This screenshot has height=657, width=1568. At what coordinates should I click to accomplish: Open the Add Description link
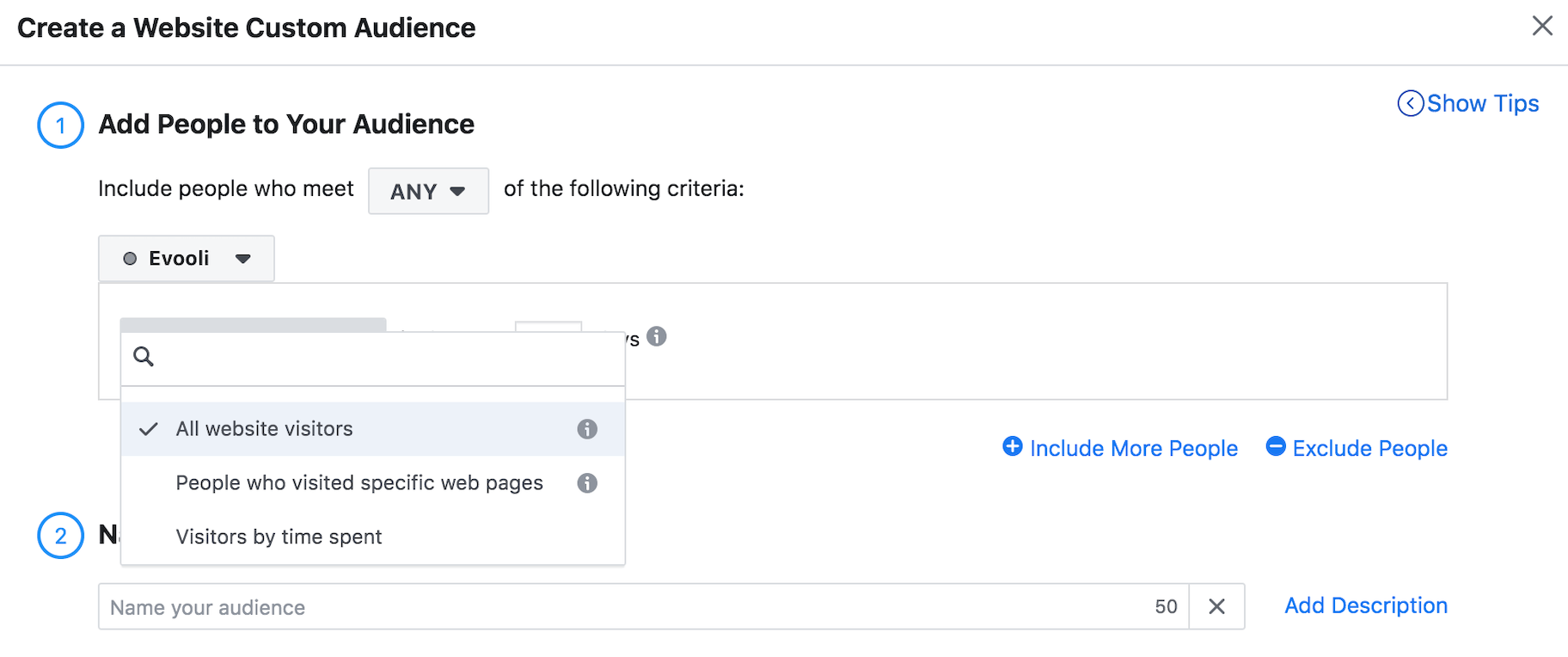[x=1365, y=606]
